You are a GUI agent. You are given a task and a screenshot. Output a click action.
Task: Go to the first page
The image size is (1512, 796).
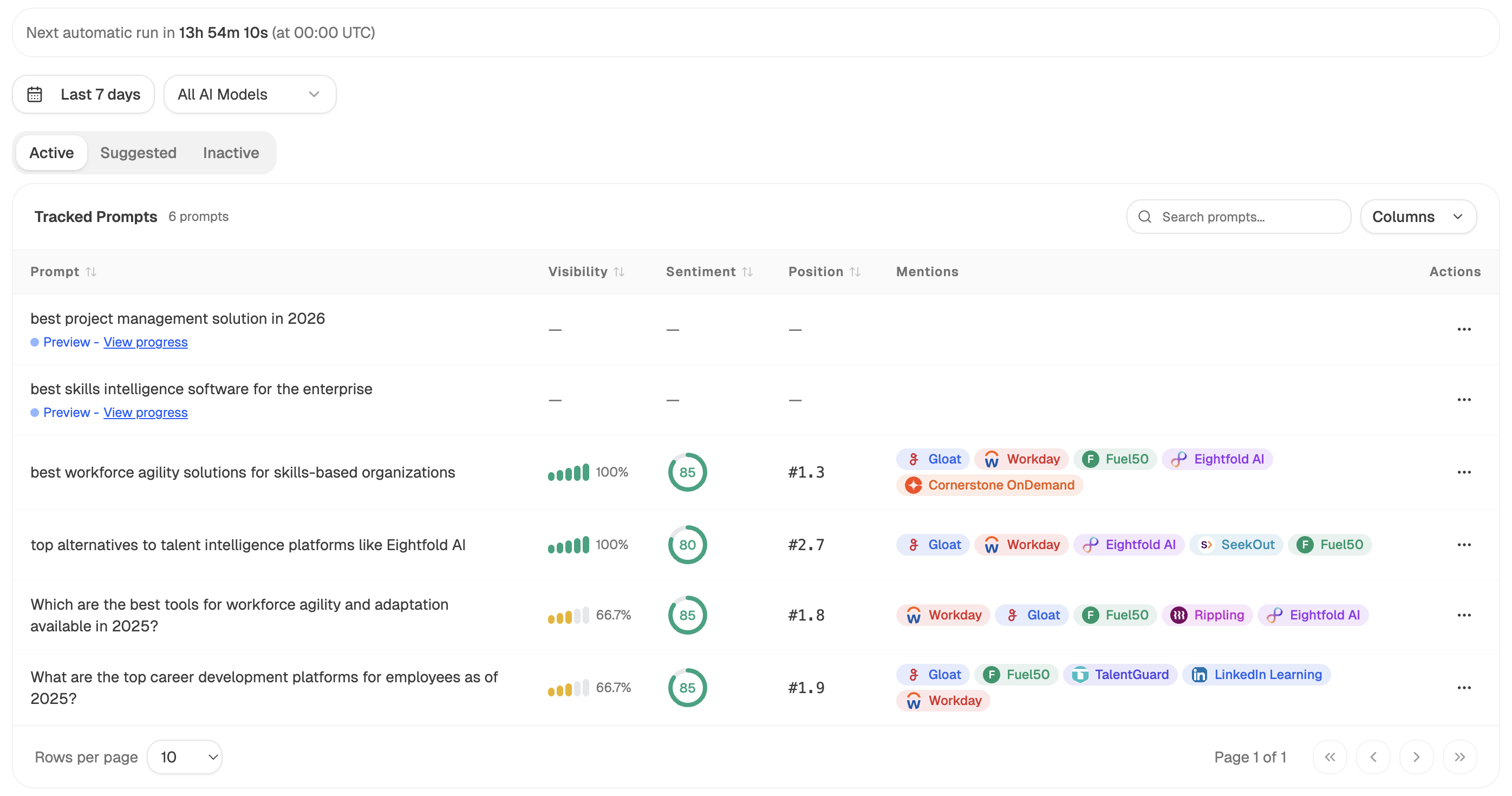click(x=1329, y=757)
